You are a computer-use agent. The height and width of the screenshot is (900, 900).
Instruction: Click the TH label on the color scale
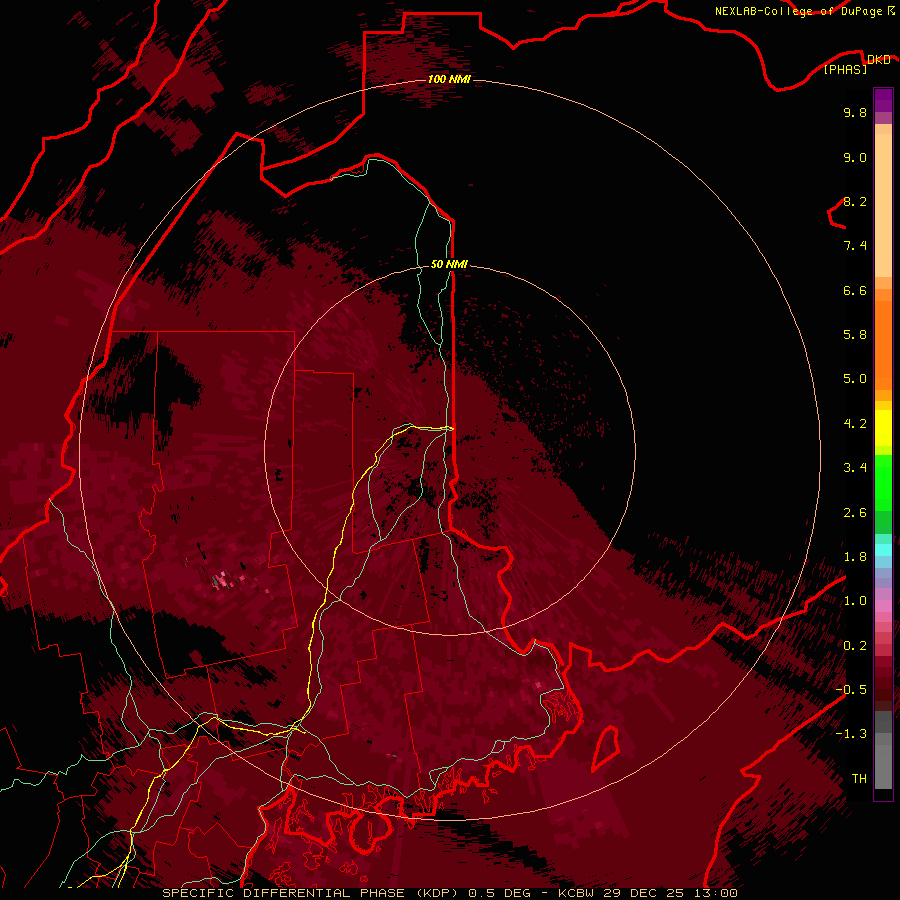point(859,779)
